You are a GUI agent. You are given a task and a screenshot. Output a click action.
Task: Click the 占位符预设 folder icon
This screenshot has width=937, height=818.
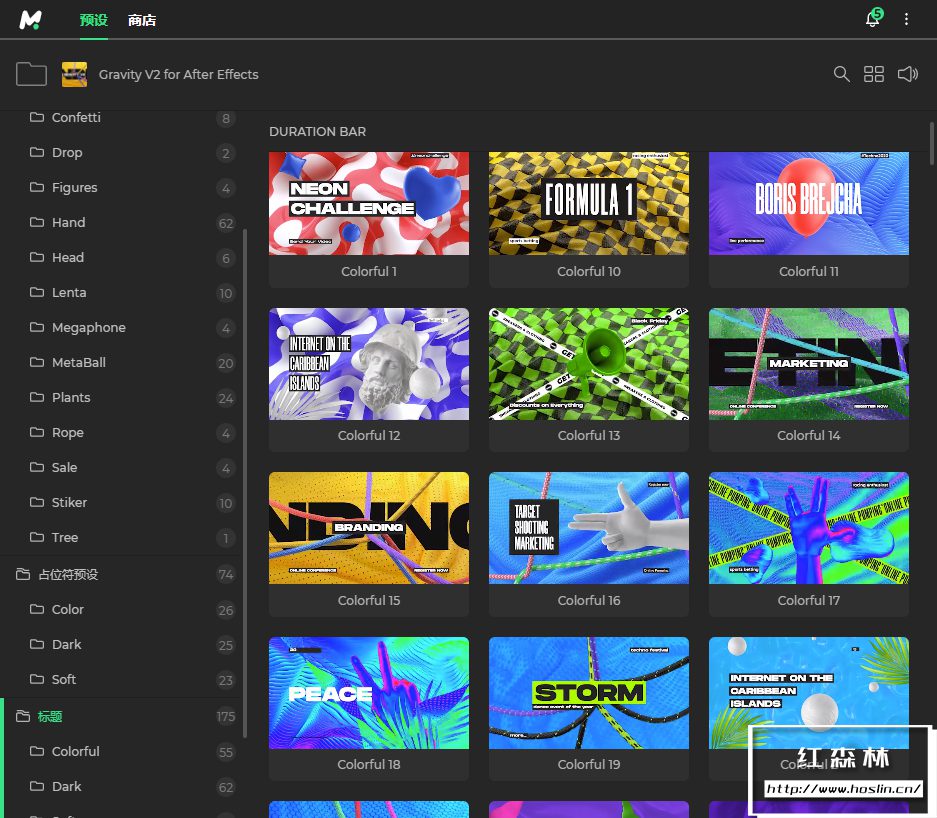23,574
